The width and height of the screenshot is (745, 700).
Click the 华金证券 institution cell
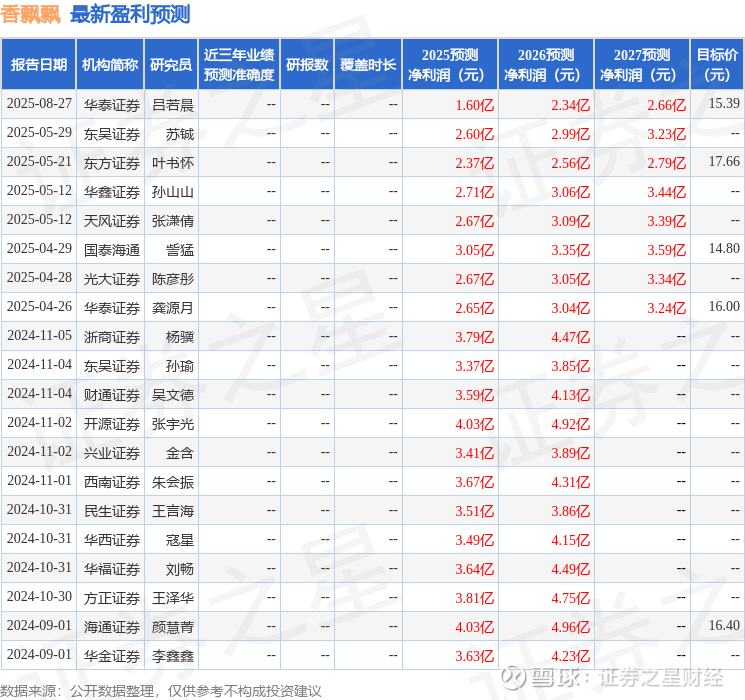(x=112, y=656)
